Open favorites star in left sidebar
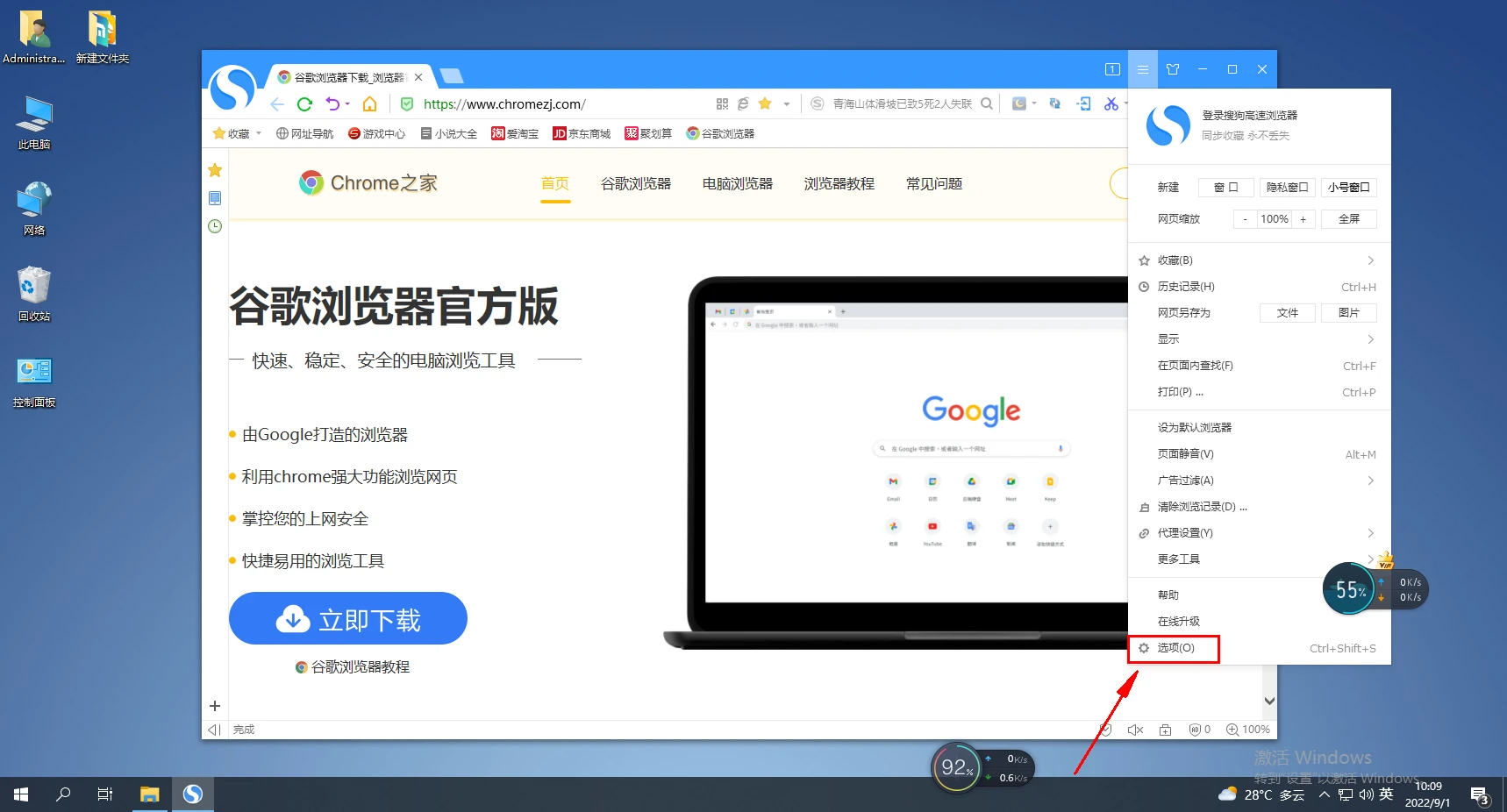The image size is (1507, 812). click(x=215, y=170)
